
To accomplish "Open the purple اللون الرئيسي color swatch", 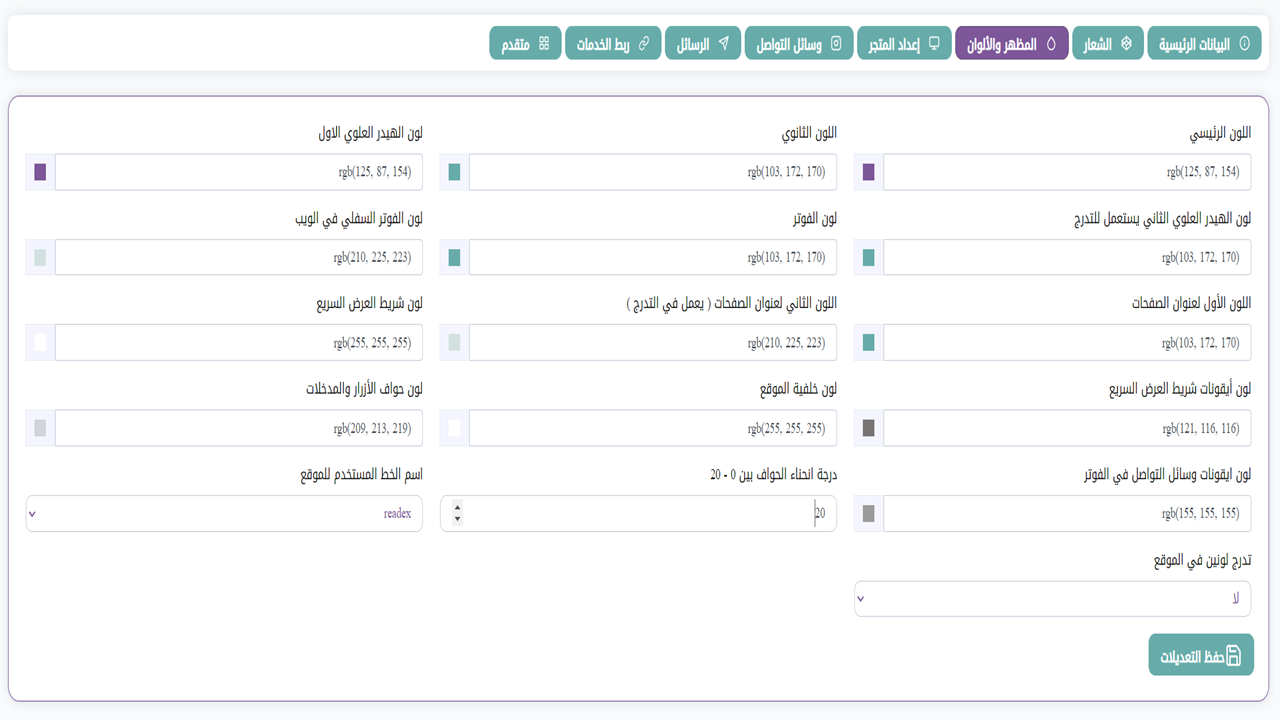I will click(868, 172).
